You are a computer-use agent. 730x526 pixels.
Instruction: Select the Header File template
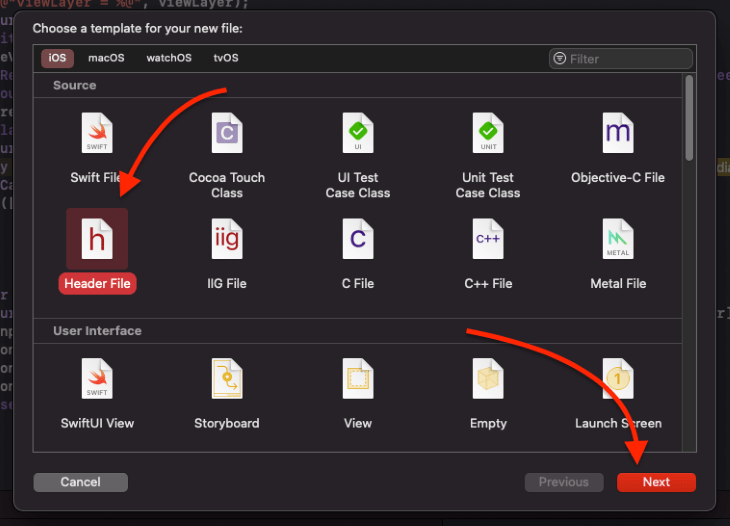(x=97, y=240)
